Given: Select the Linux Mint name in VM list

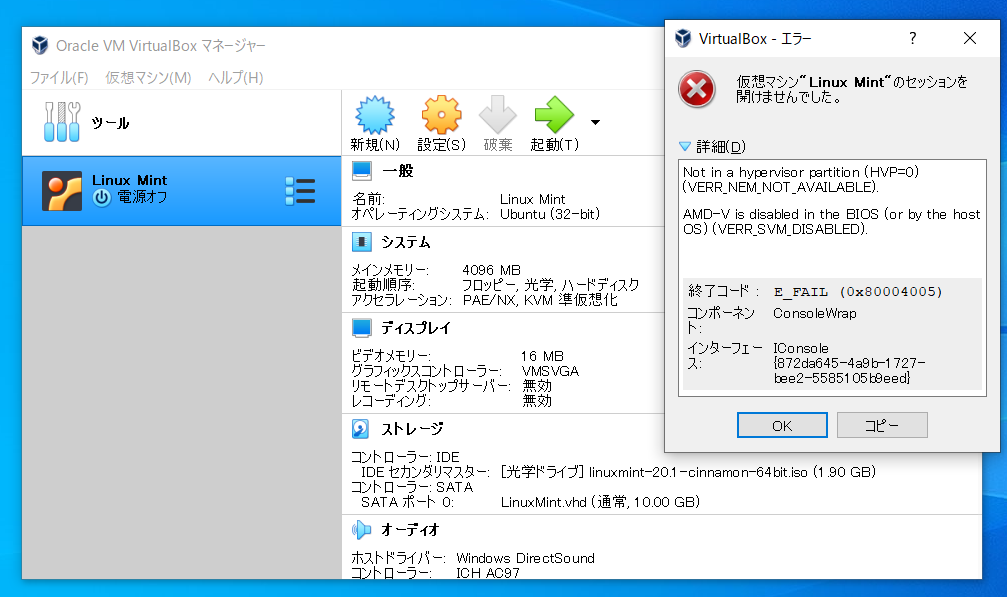Looking at the screenshot, I should [129, 180].
